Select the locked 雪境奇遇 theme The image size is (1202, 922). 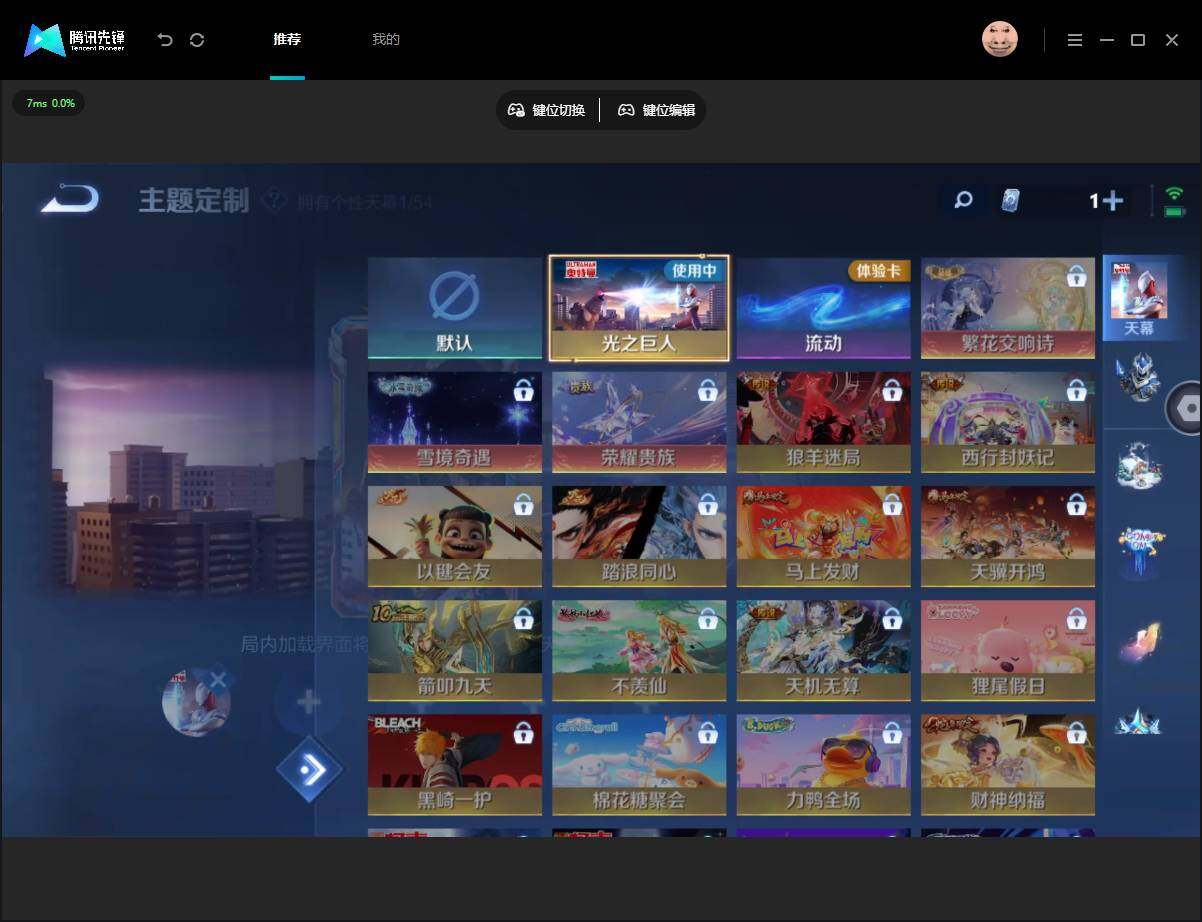455,422
